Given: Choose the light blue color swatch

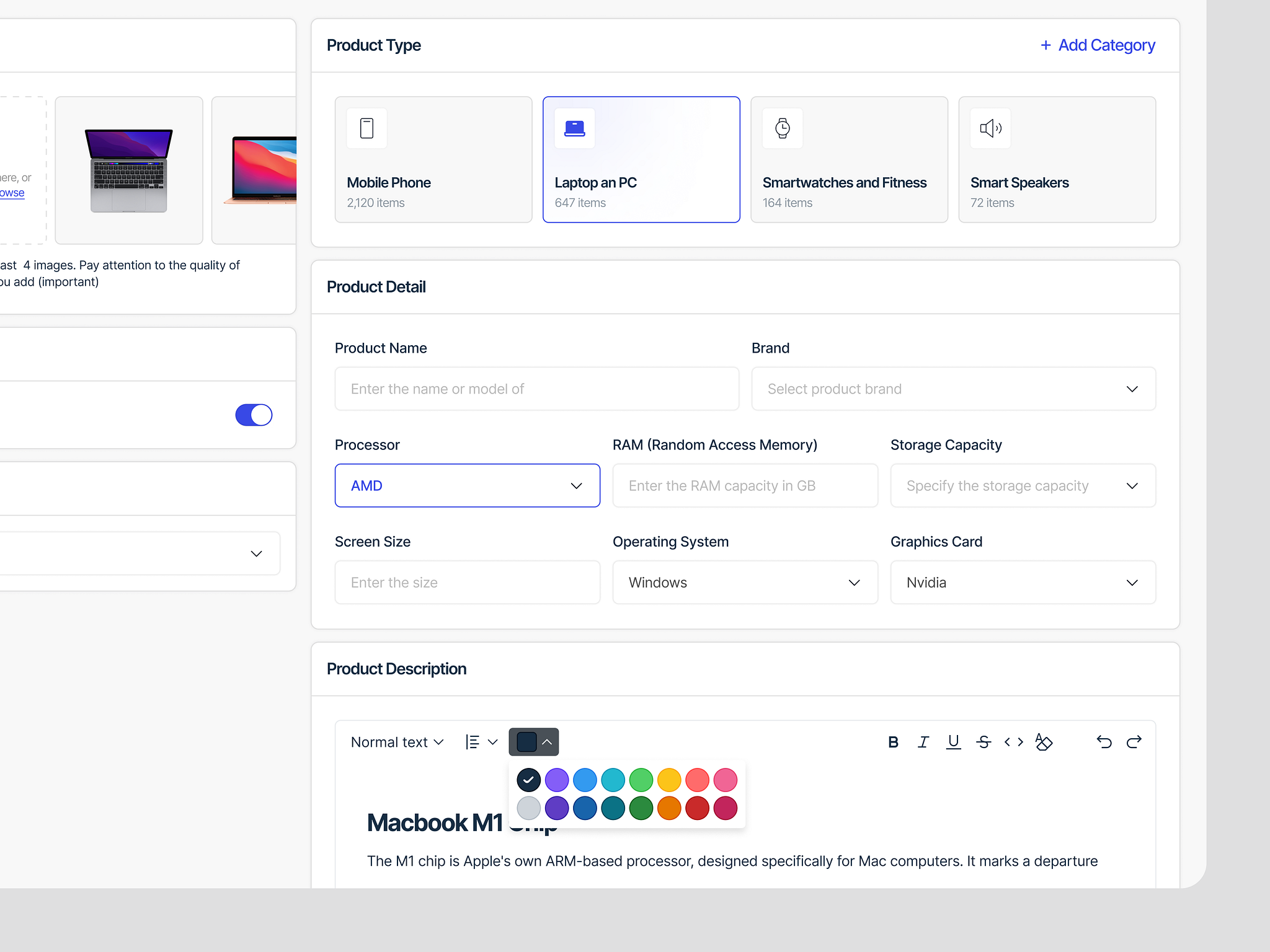Looking at the screenshot, I should pyautogui.click(x=585, y=780).
